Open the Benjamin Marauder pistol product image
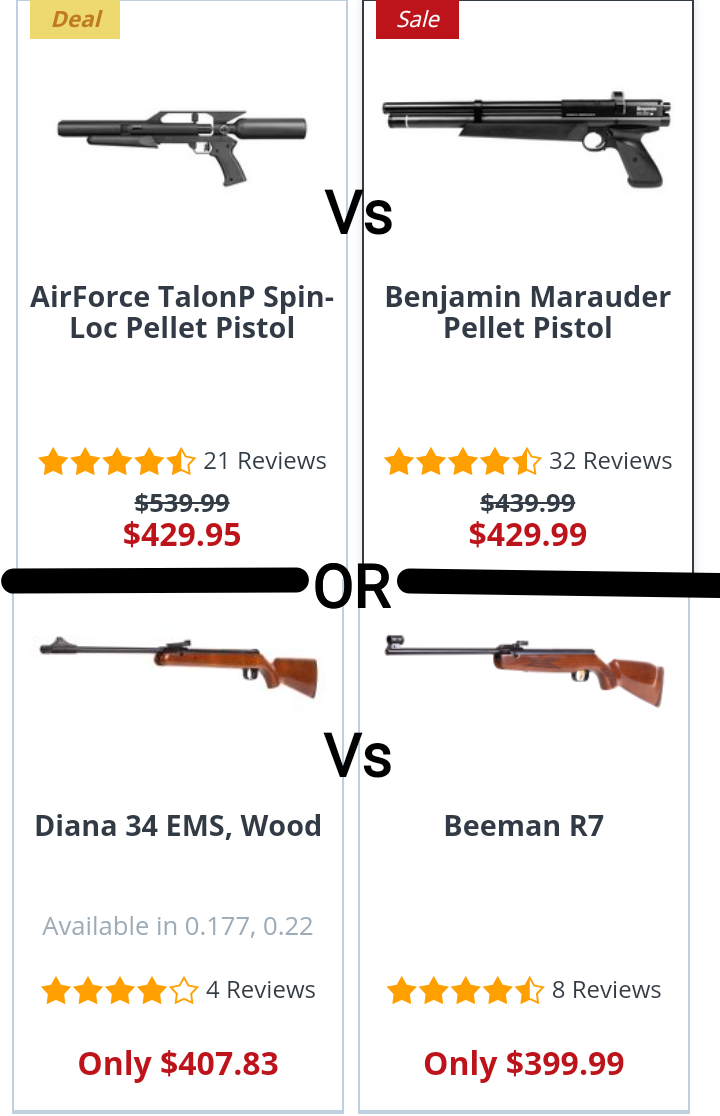 (527, 139)
